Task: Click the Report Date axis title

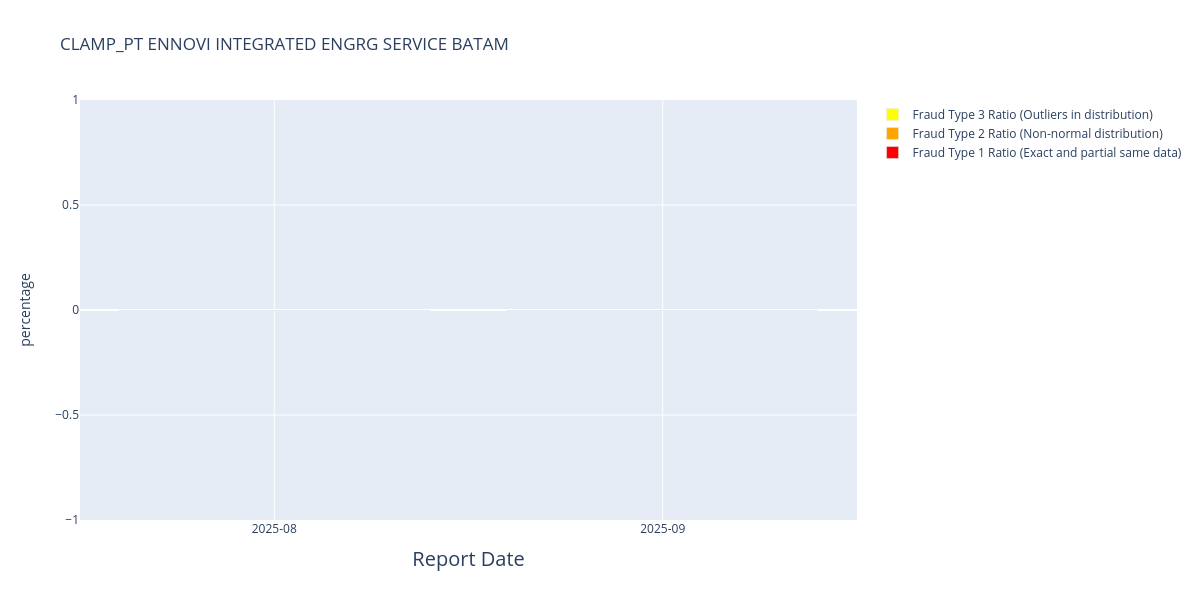Action: (x=468, y=559)
